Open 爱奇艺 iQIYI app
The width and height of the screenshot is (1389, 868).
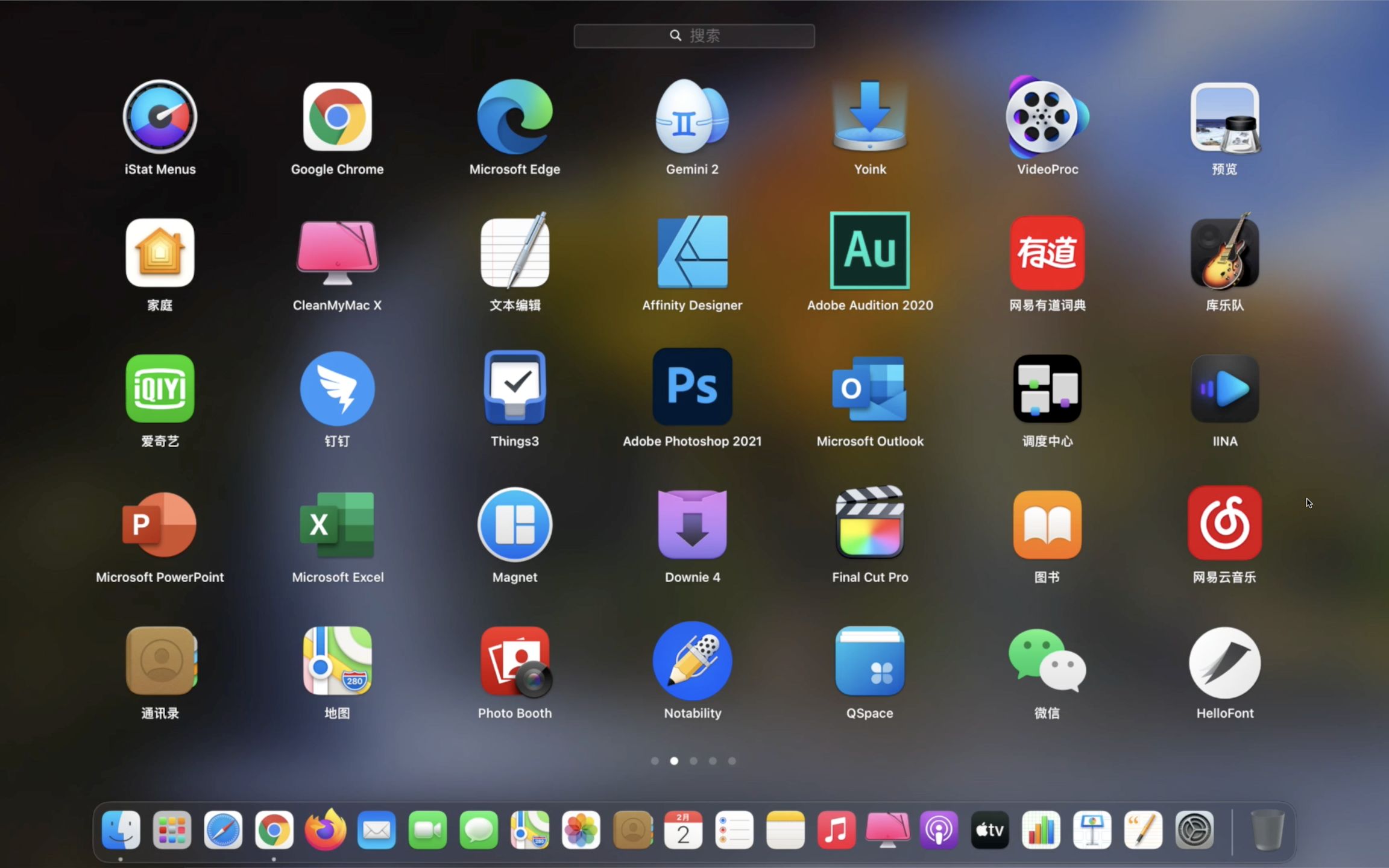point(160,388)
